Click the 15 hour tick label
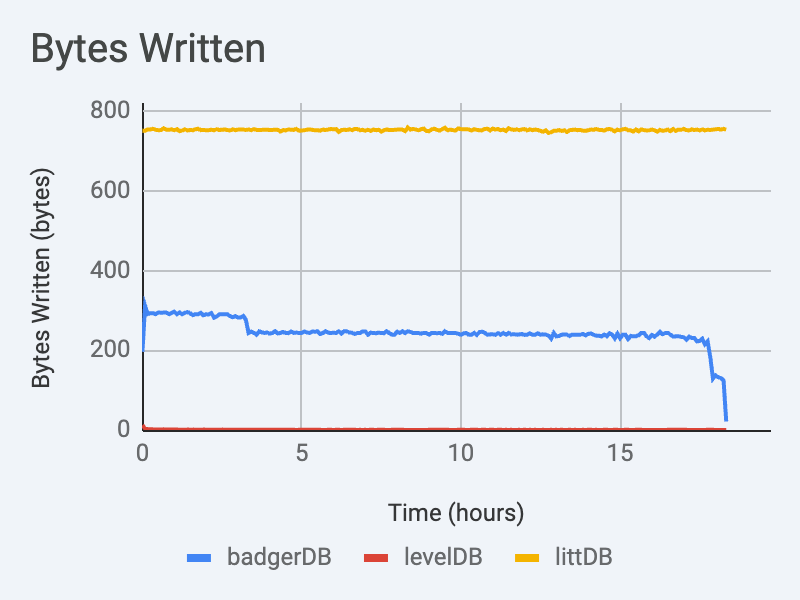800x600 pixels. (x=620, y=453)
